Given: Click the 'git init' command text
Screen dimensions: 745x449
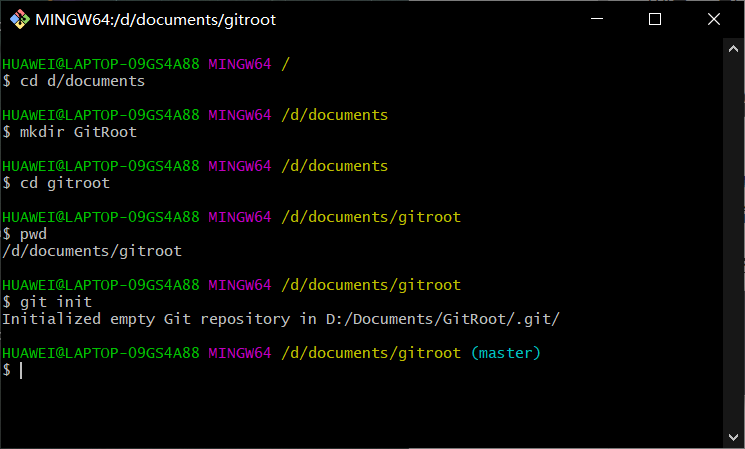Looking at the screenshot, I should (56, 302).
